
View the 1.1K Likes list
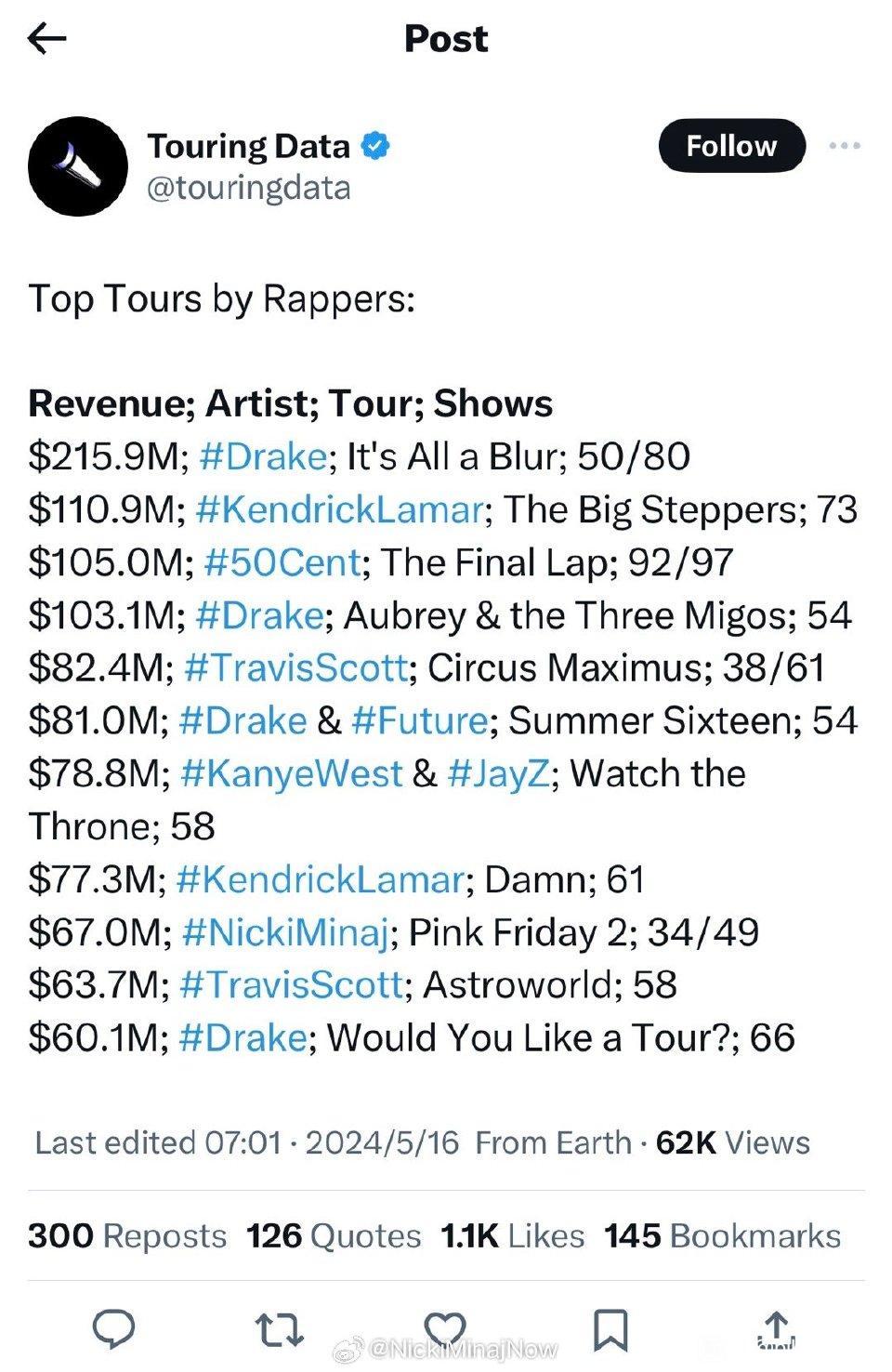coord(513,1236)
